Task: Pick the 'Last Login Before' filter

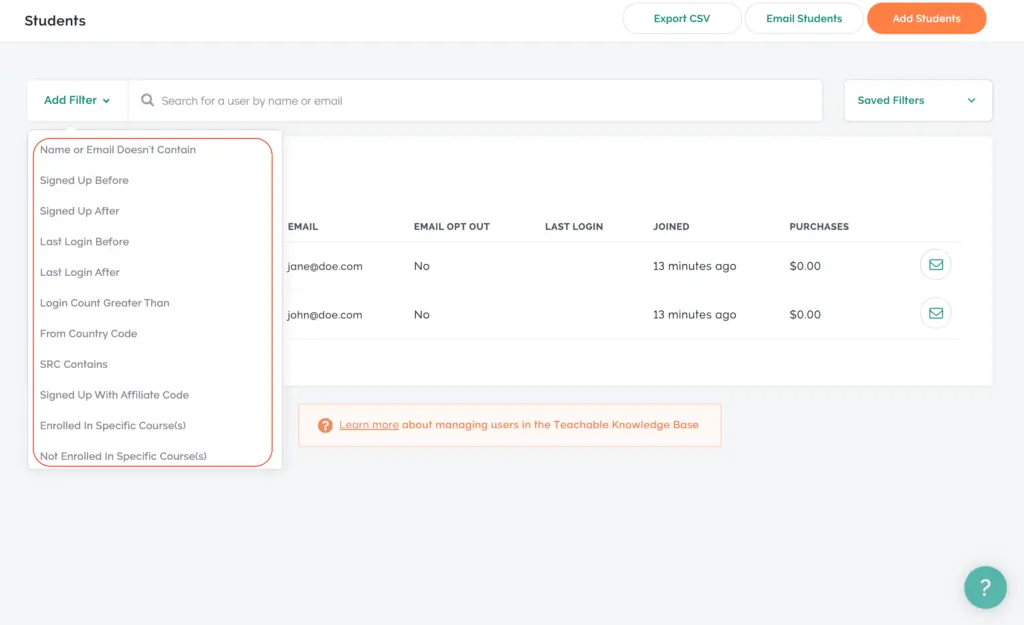Action: coord(84,242)
